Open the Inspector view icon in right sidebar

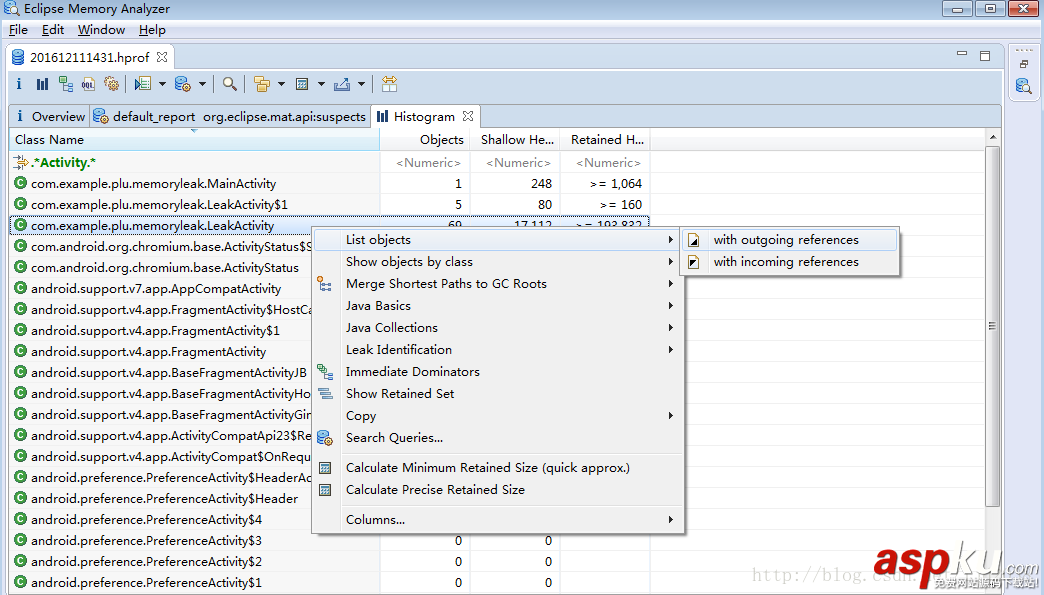click(1023, 86)
